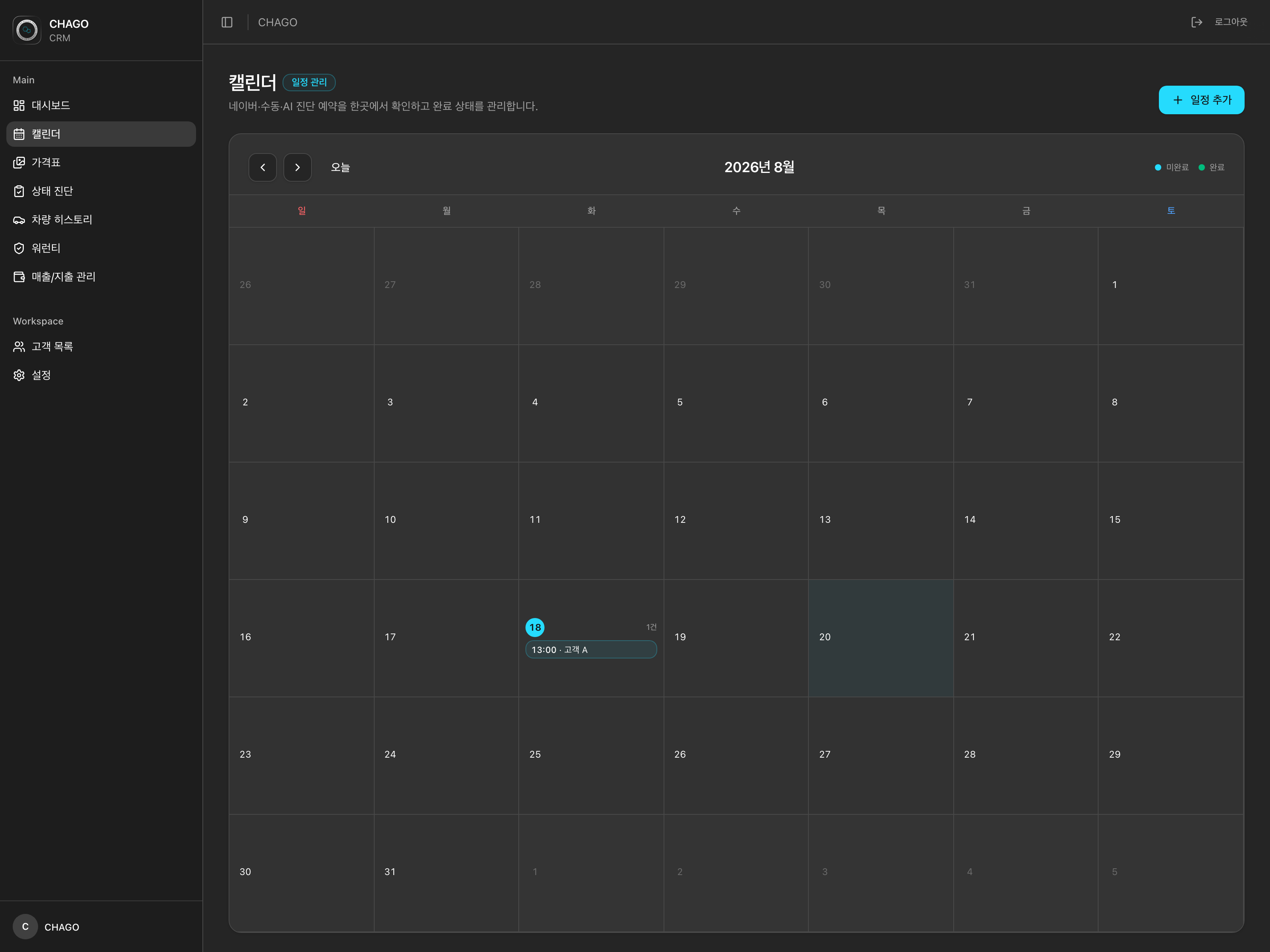
Task: Select August 25 cell
Action: (591, 755)
